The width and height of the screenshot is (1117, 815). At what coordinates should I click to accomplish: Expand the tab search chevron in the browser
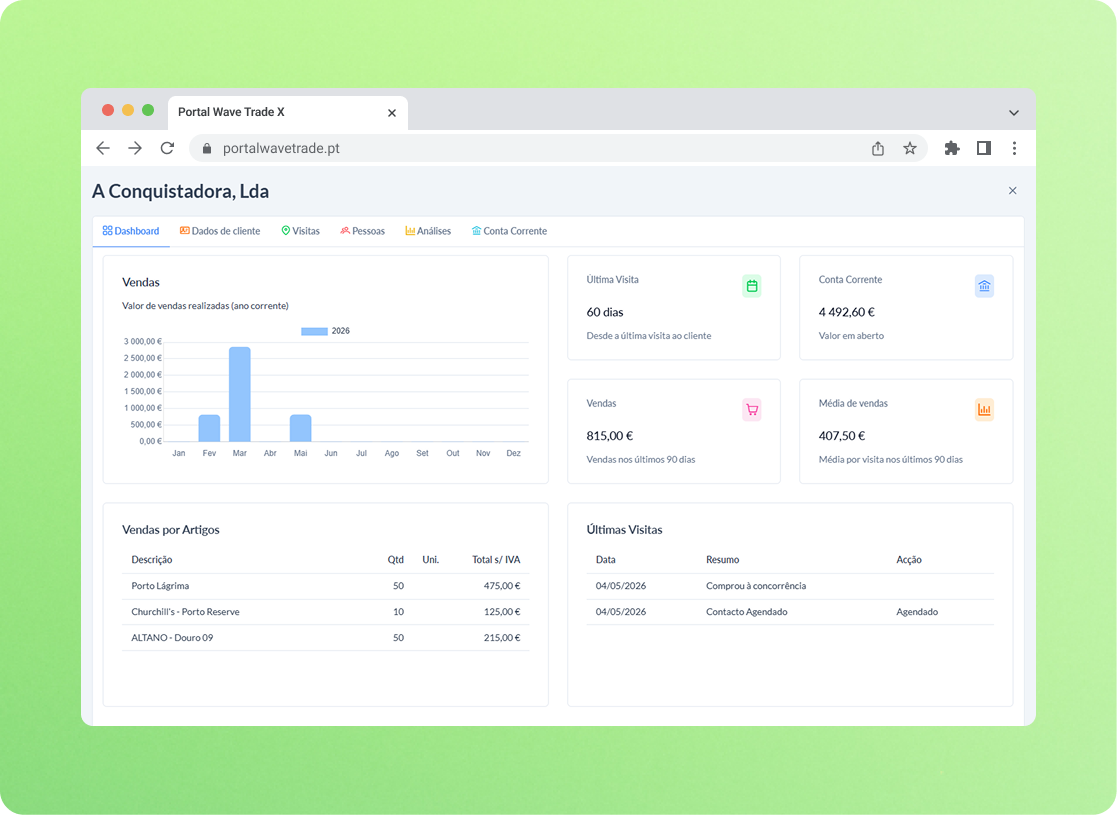click(x=1014, y=113)
